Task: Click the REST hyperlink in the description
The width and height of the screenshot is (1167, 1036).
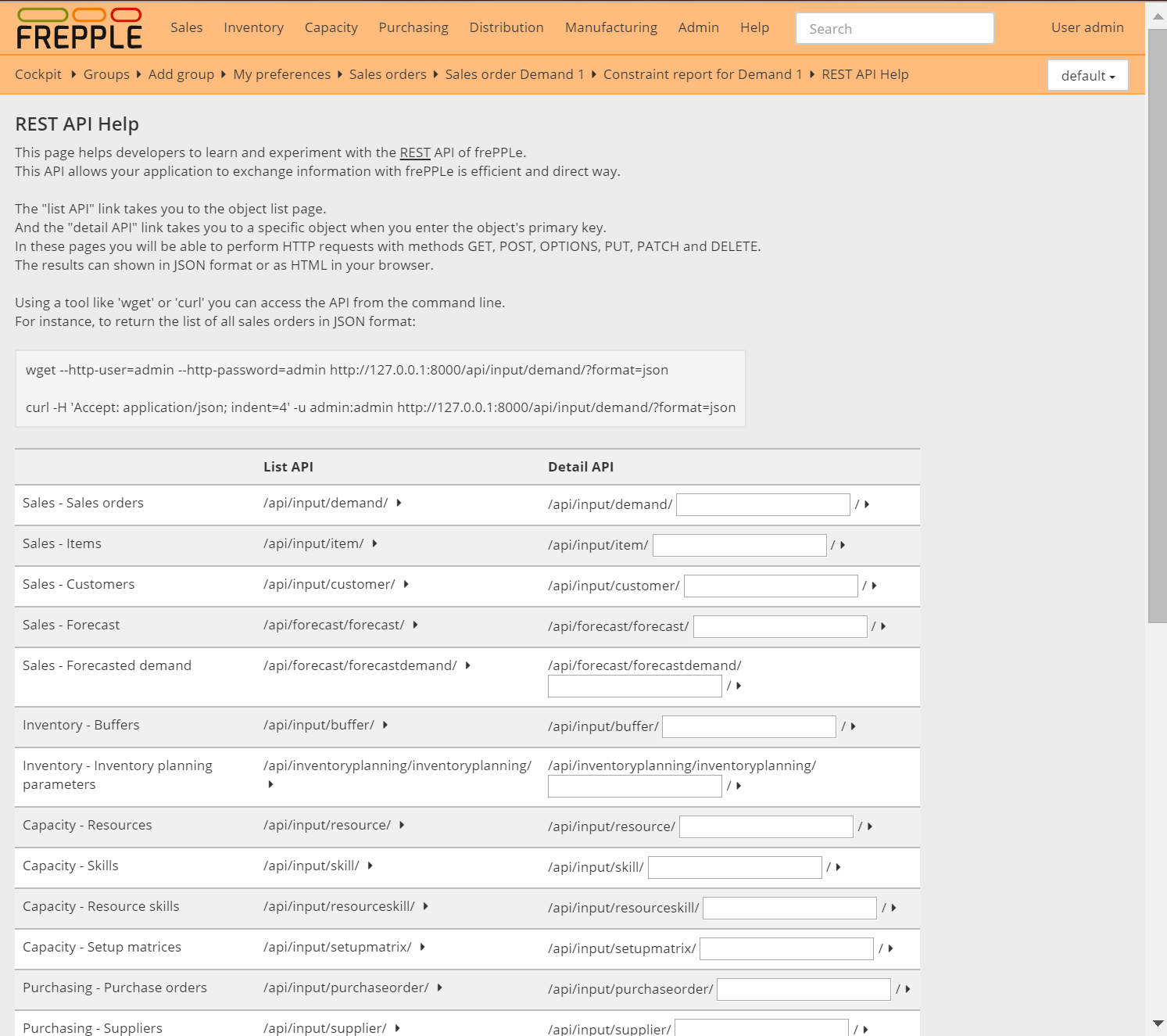Action: tap(414, 152)
